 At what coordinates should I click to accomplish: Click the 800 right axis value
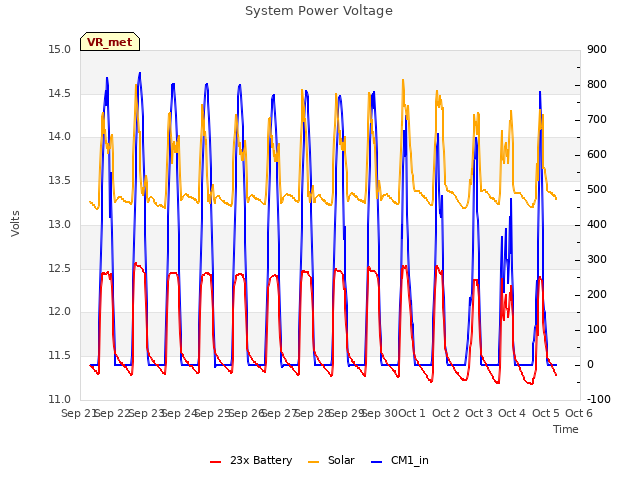point(597,84)
